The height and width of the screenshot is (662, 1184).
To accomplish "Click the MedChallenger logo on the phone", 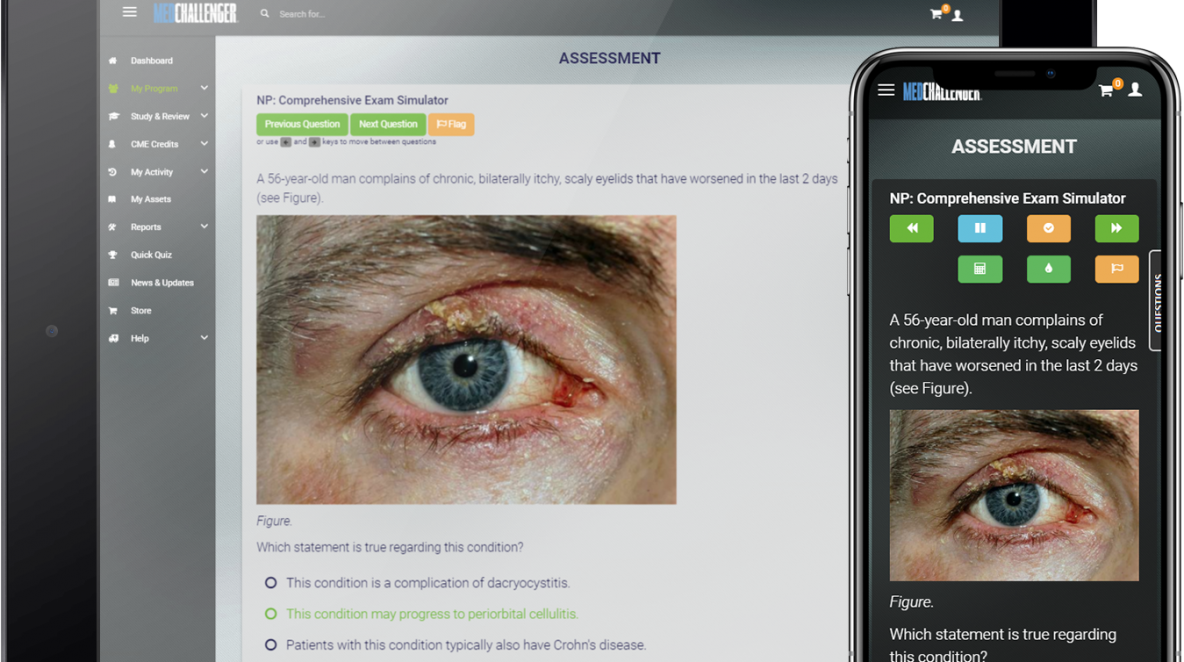I will click(x=942, y=91).
